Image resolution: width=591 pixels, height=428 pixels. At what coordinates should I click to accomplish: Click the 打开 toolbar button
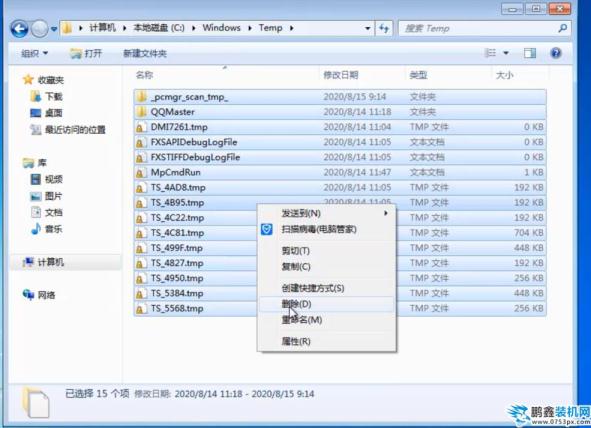[86, 54]
